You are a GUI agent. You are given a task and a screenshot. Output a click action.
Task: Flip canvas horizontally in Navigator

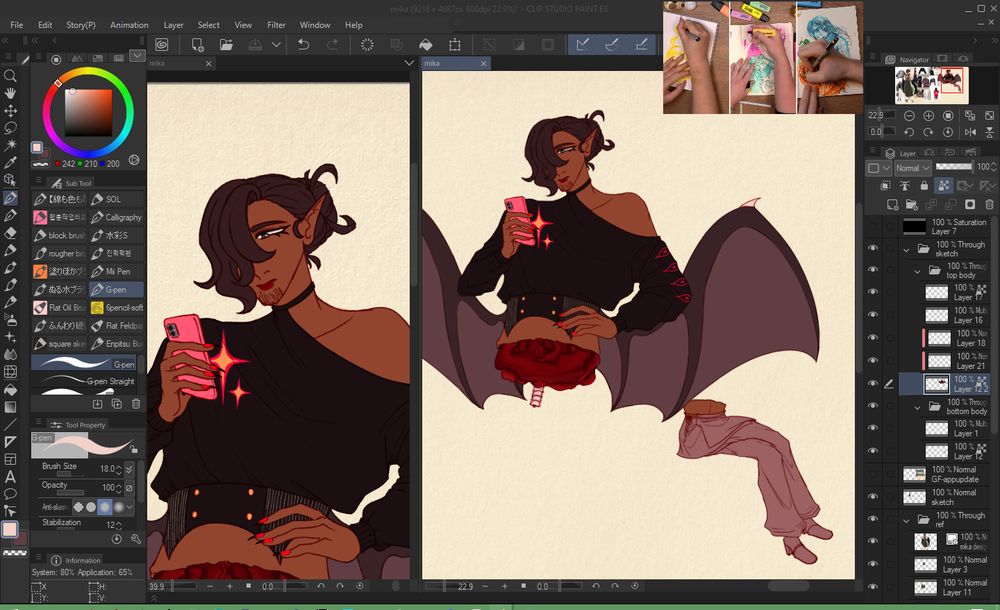[x=970, y=132]
